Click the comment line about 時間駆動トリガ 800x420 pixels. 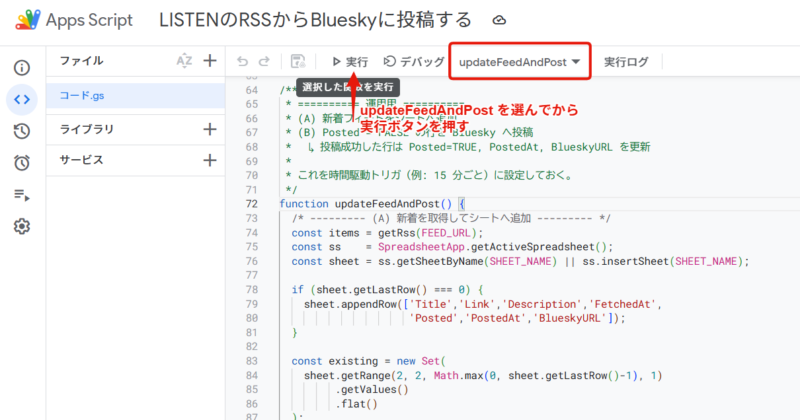pyautogui.click(x=430, y=176)
